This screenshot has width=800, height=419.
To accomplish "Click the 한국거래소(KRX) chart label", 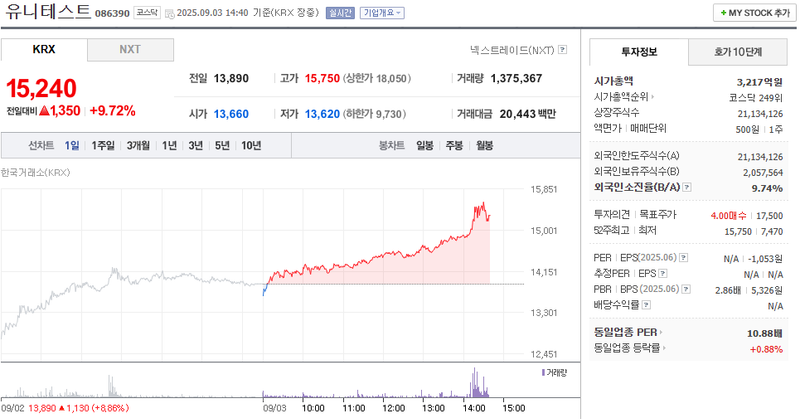I will (36, 172).
